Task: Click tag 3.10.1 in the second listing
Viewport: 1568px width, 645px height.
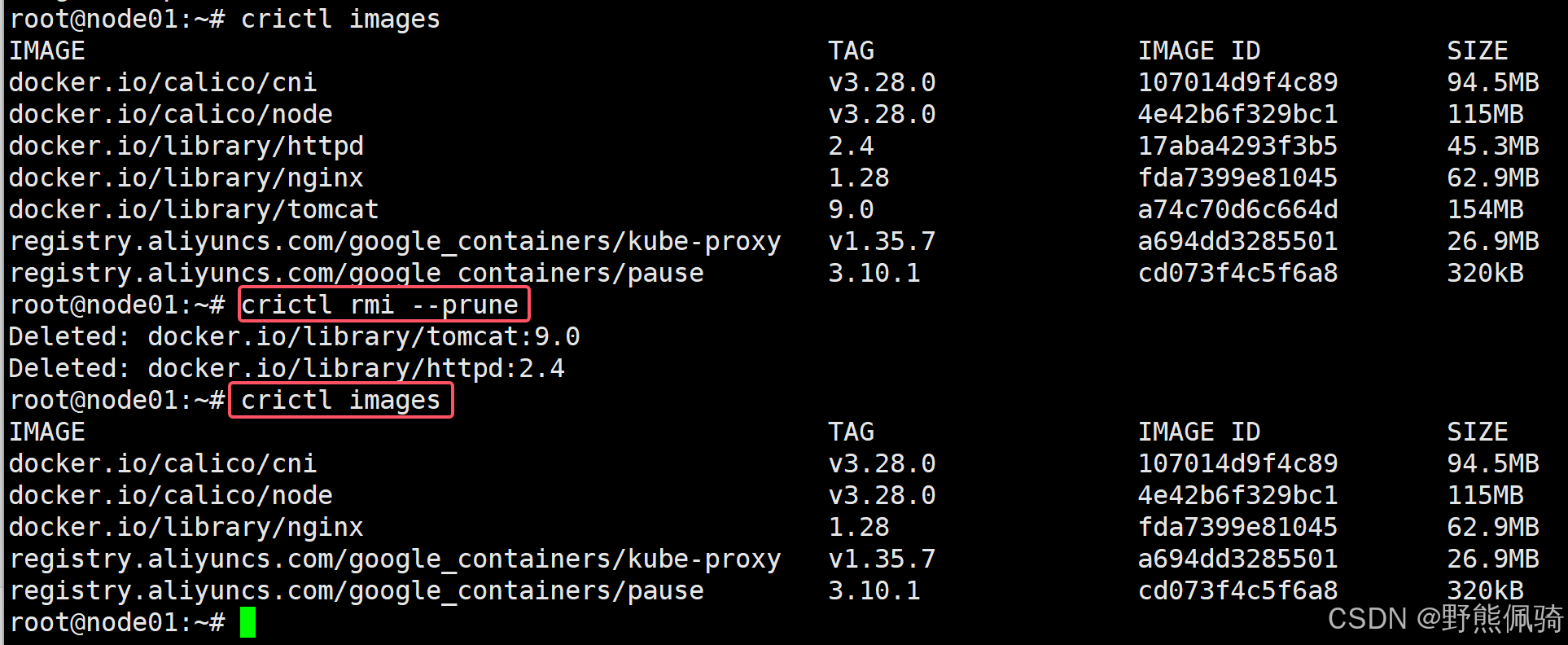Action: 874,590
